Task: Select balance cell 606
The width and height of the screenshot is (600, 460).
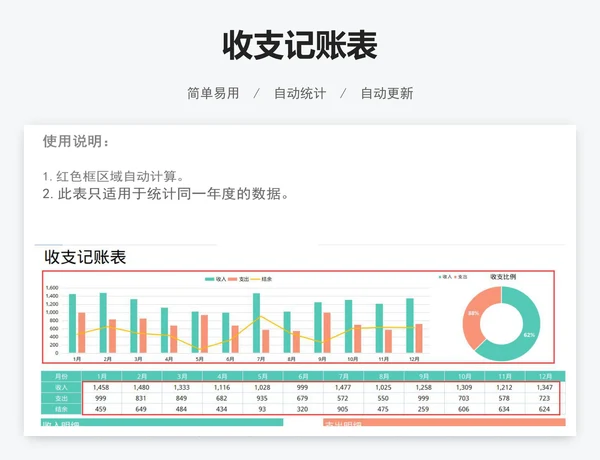Action: [x=464, y=409]
